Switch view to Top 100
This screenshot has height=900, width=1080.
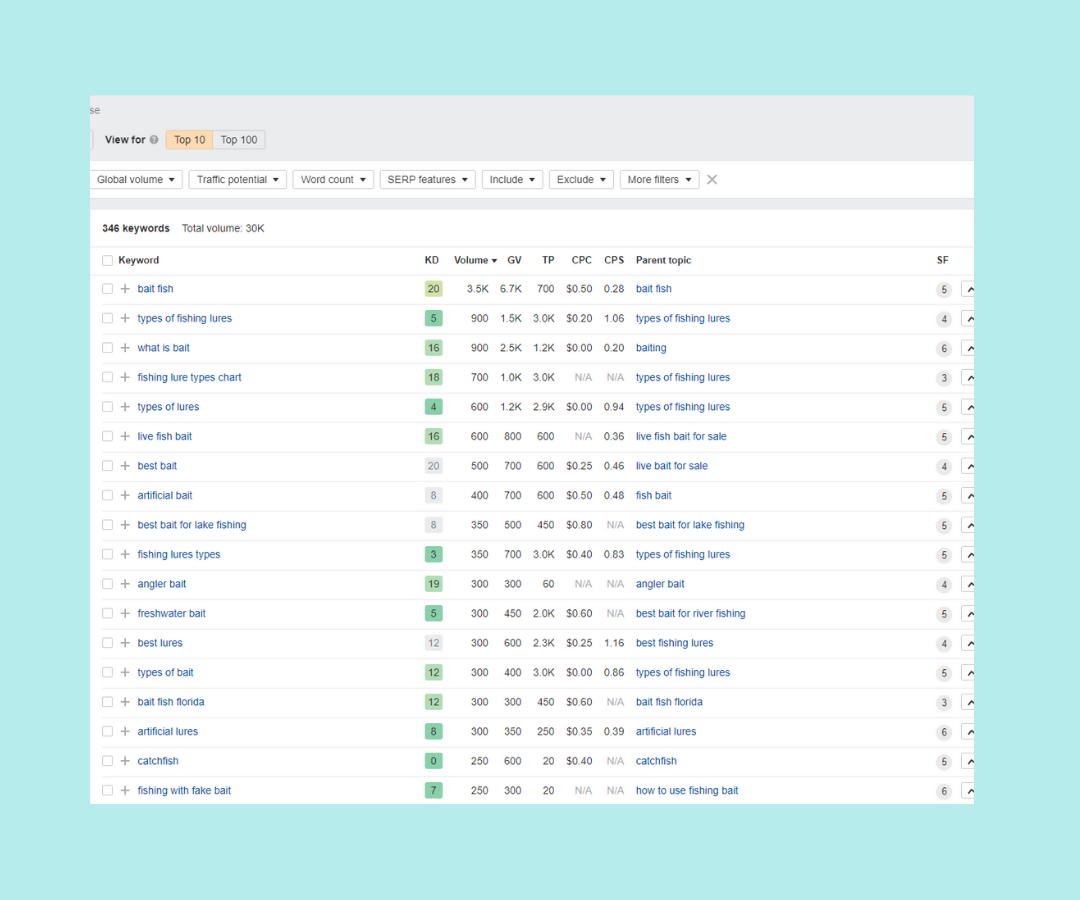click(x=239, y=140)
